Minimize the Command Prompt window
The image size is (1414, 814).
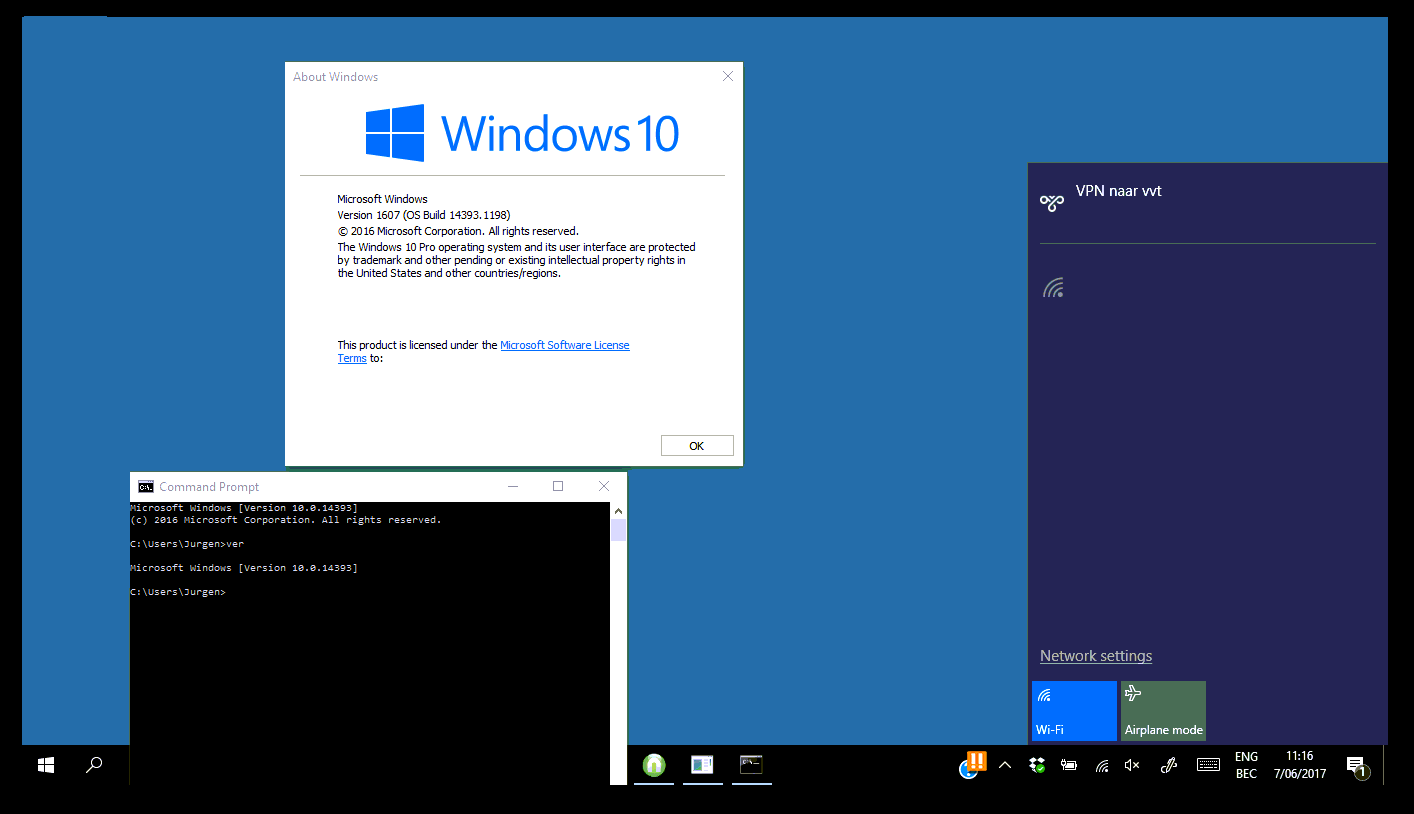pyautogui.click(x=513, y=487)
